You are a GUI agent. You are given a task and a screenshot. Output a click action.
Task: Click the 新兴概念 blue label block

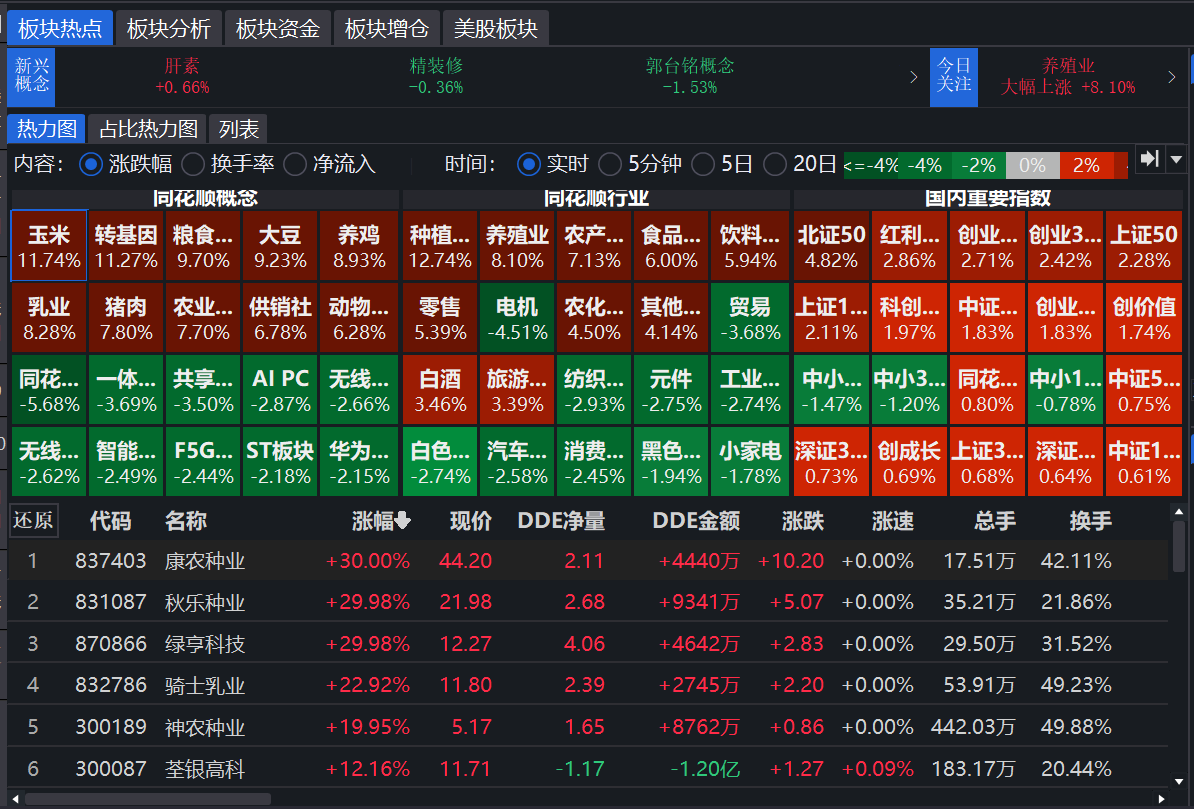pos(32,76)
